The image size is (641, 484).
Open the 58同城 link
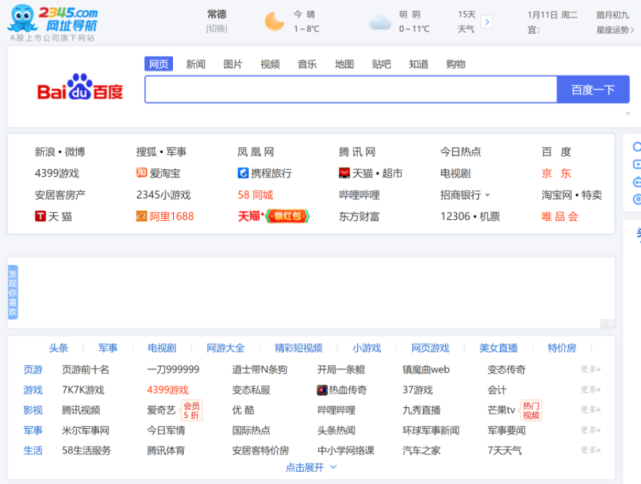click(256, 195)
